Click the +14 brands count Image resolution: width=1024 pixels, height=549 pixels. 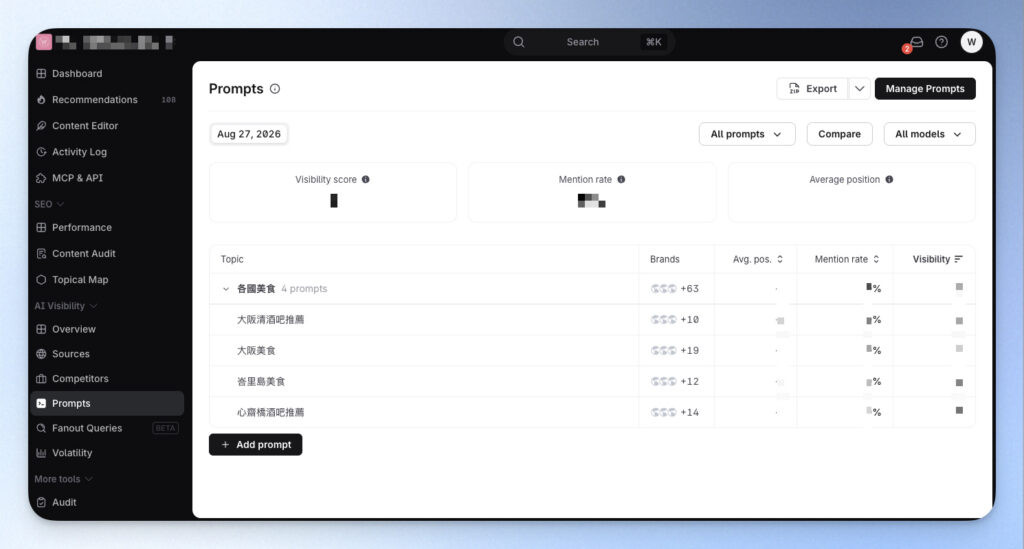click(690, 413)
